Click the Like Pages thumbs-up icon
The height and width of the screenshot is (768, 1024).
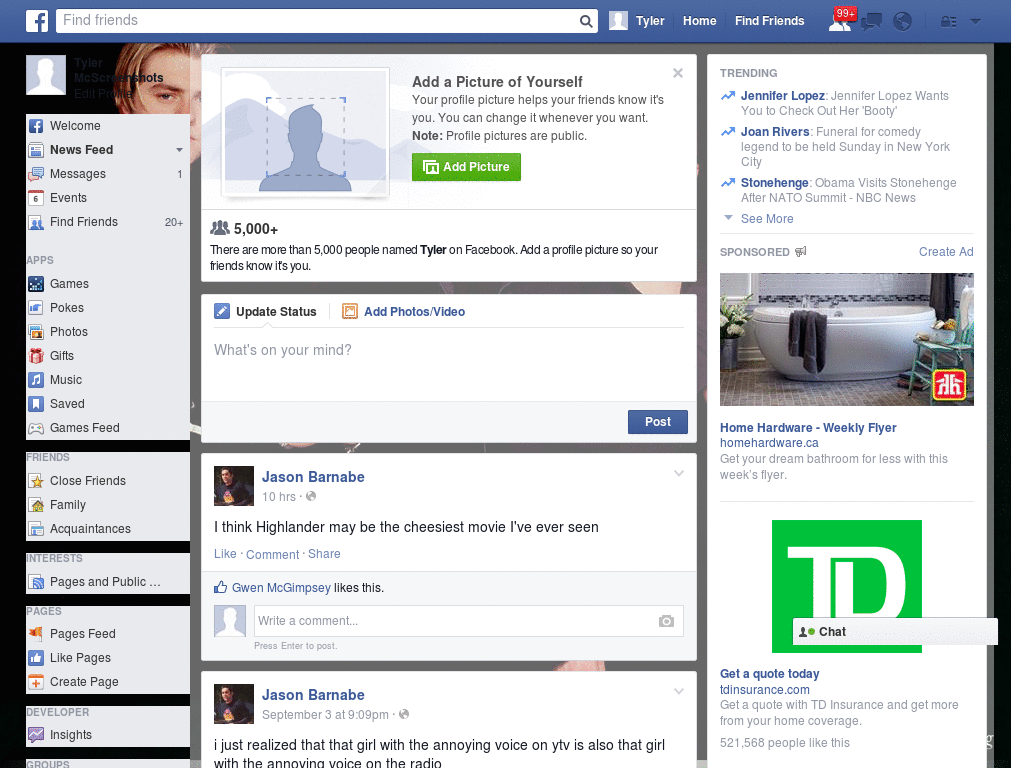tap(37, 658)
